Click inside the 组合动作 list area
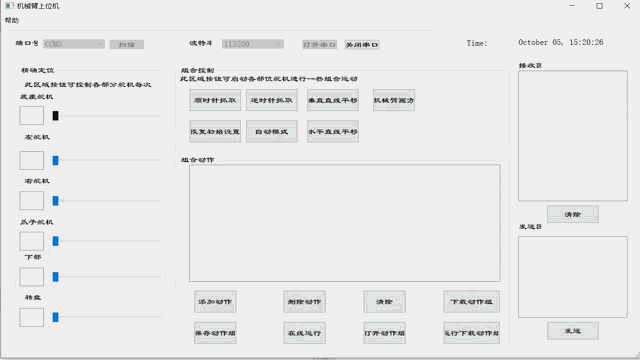This screenshot has height=360, width=640. (x=344, y=223)
